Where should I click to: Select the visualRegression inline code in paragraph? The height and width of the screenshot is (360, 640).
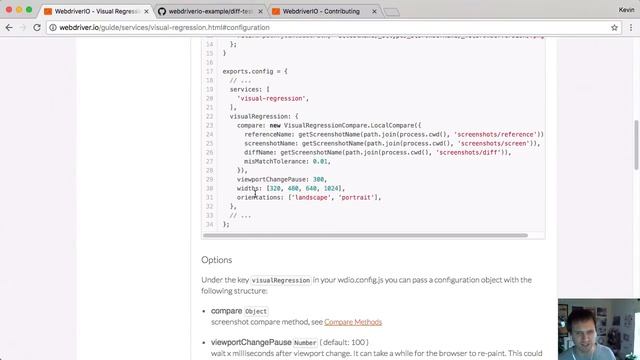281,280
